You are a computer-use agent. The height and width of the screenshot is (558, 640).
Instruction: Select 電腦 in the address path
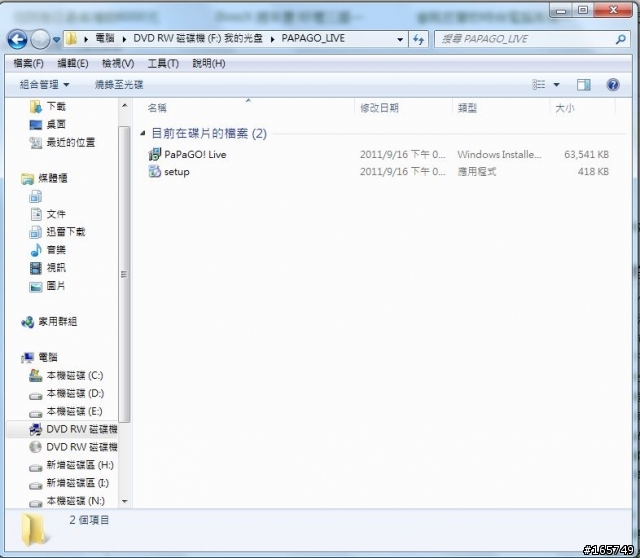pos(104,38)
